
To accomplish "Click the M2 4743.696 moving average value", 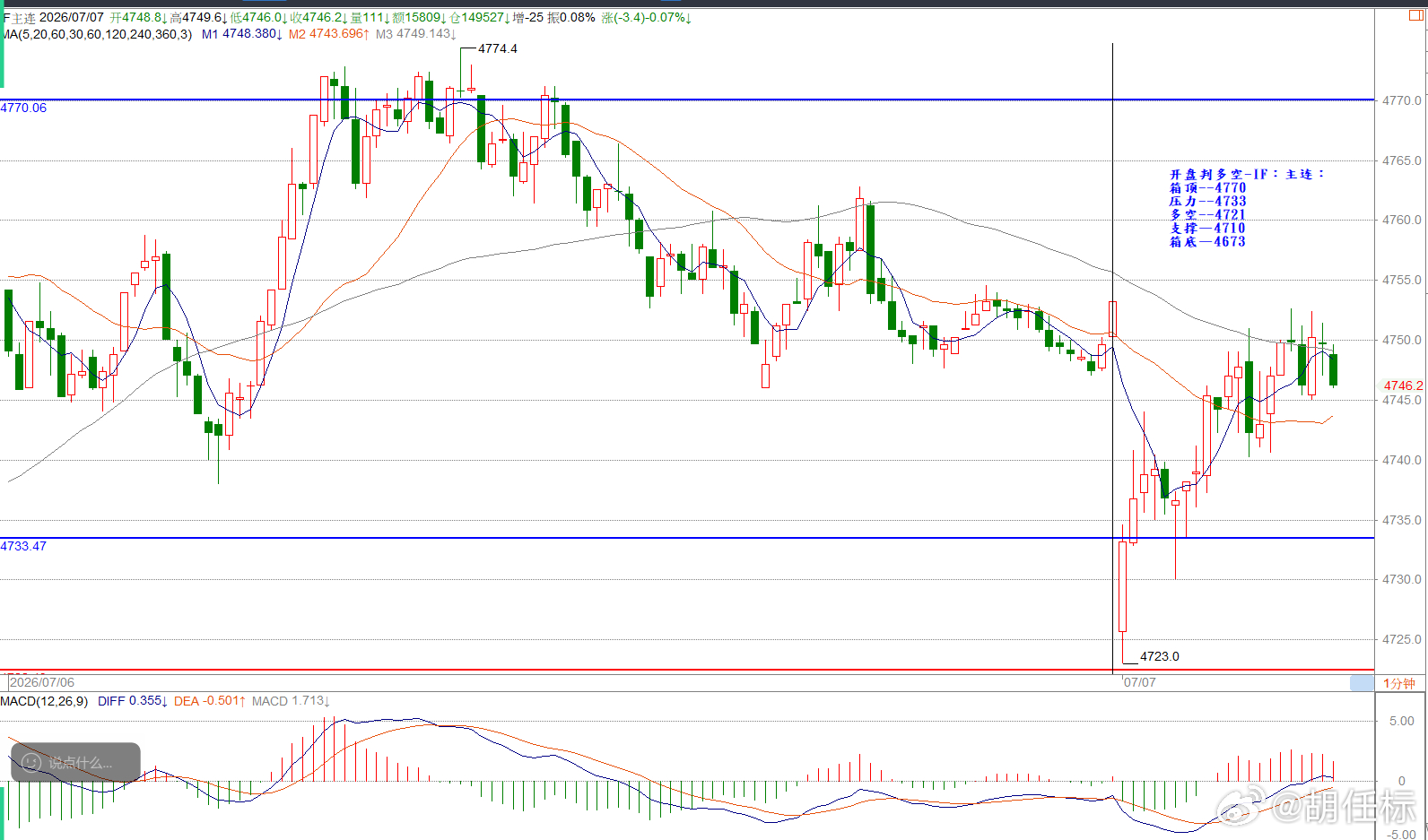I will point(328,34).
